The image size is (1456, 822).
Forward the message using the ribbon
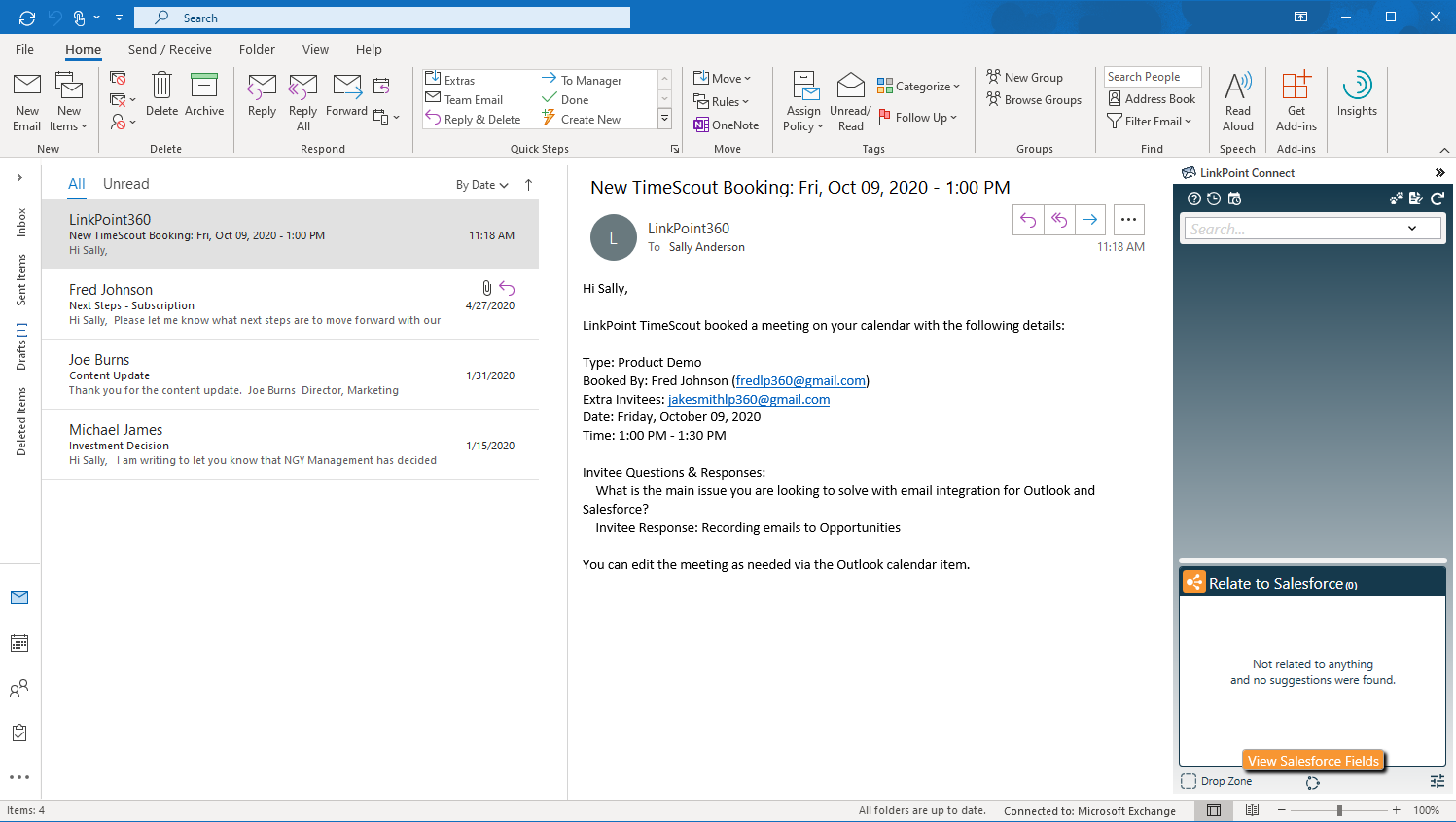346,94
